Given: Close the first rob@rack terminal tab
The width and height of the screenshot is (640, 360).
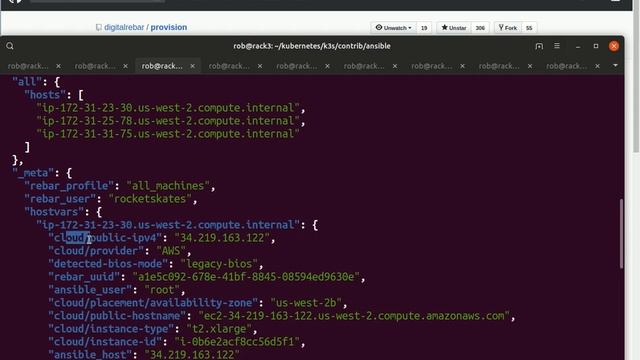Looking at the screenshot, I should click(58, 66).
